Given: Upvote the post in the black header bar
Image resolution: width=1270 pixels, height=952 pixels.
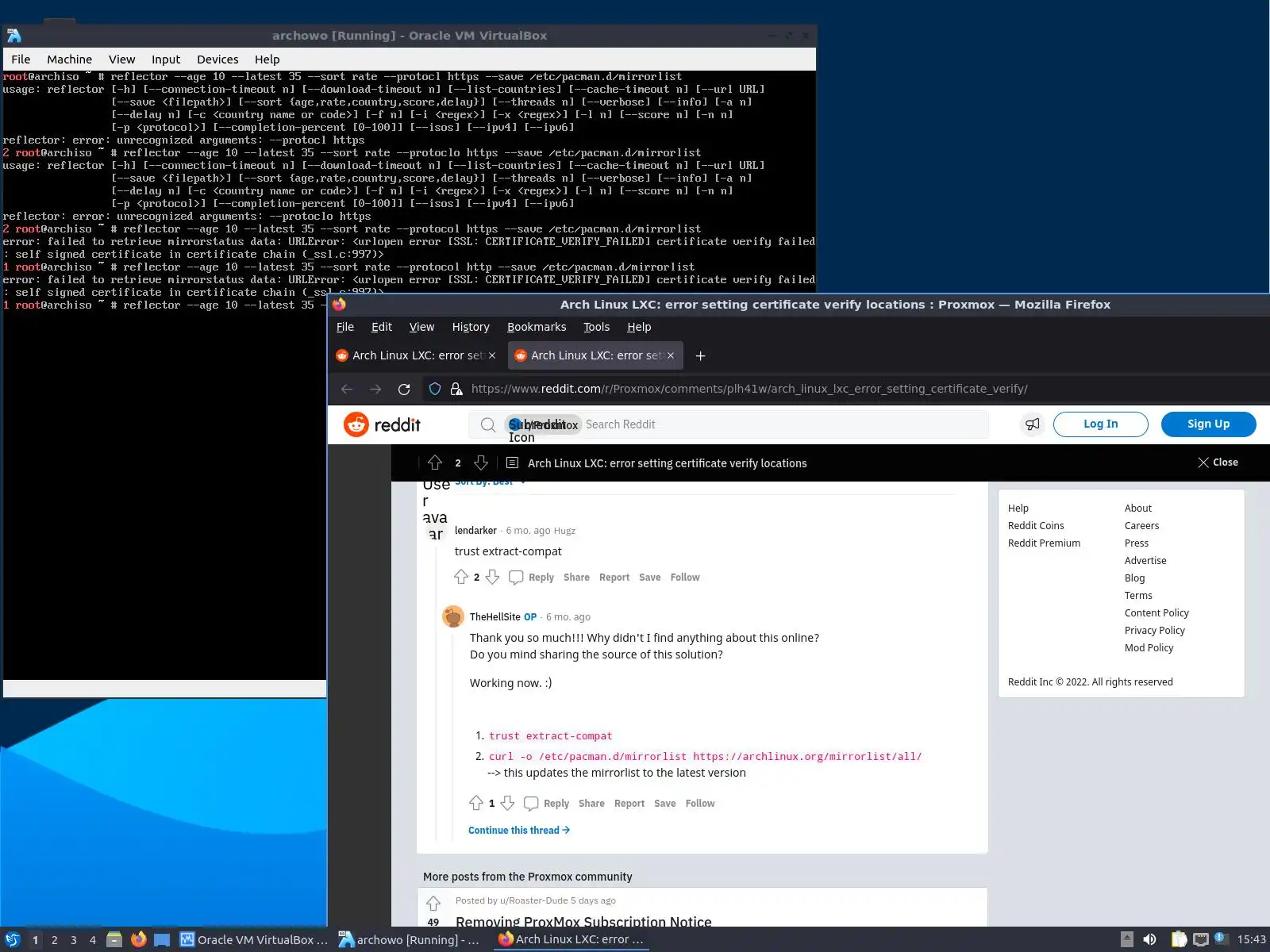Looking at the screenshot, I should coord(434,463).
